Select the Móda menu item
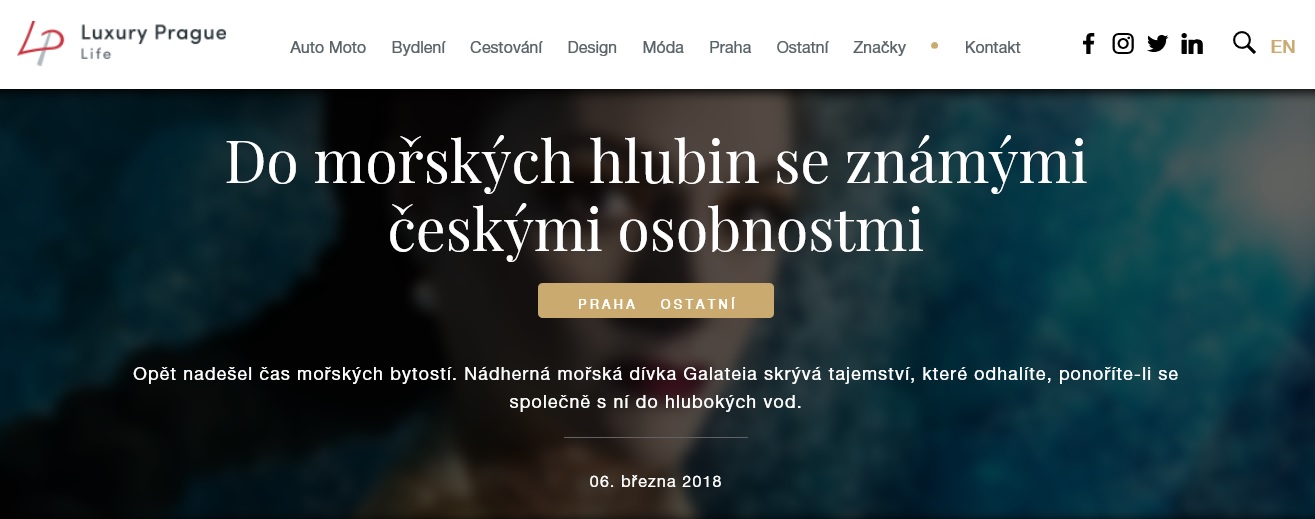The height and width of the screenshot is (519, 1315). [663, 47]
